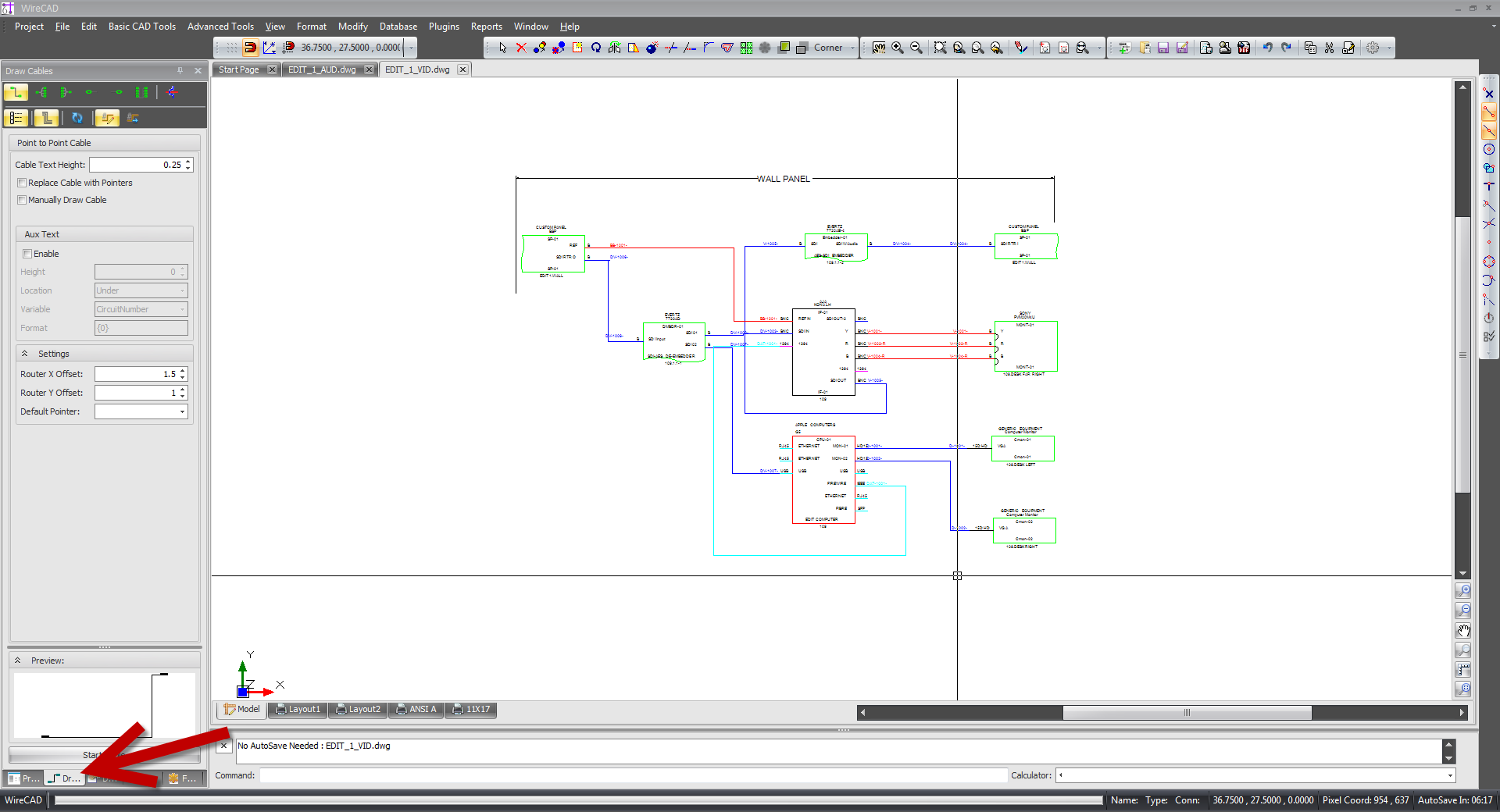1500x812 pixels.
Task: Click the red X delete tool
Action: click(x=521, y=48)
